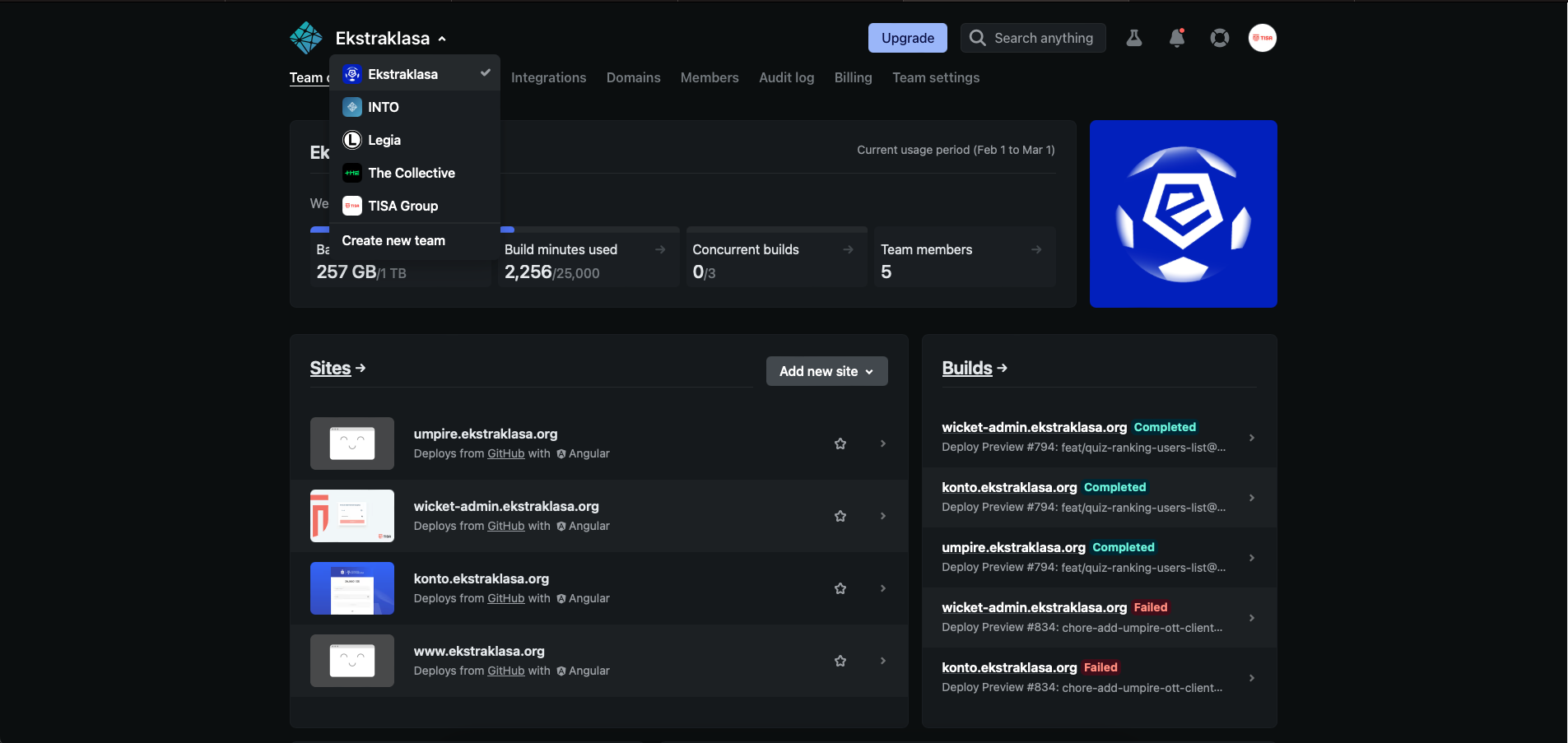The height and width of the screenshot is (743, 1568).
Task: Open the Domains tab
Action: pyautogui.click(x=633, y=77)
